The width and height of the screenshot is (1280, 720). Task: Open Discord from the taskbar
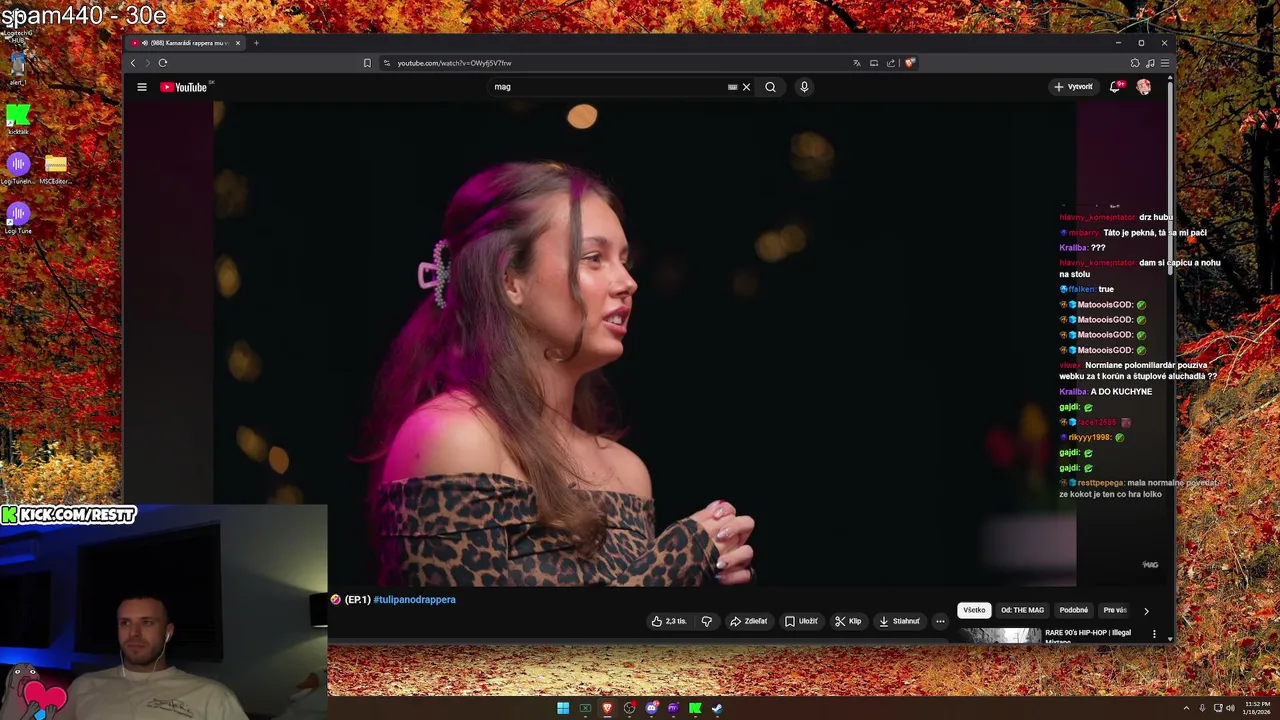point(651,708)
